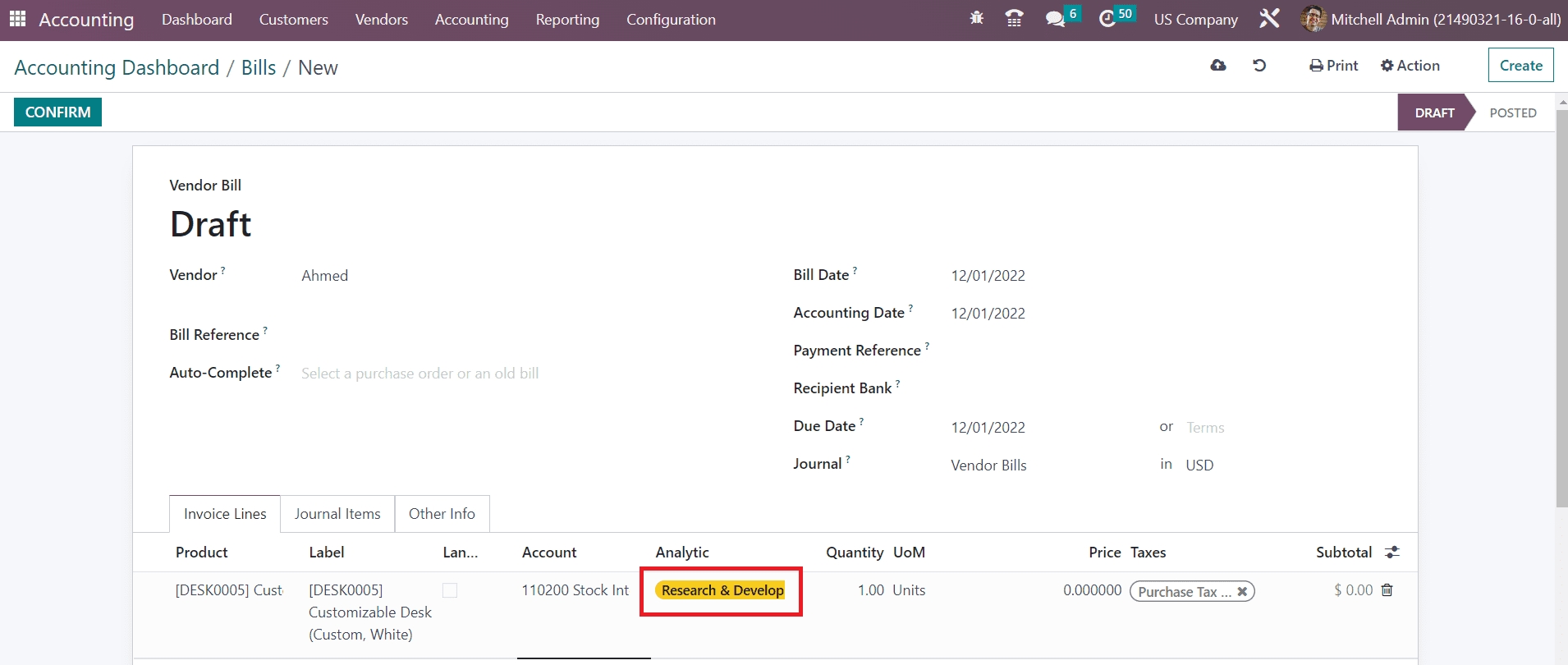Open the apps grid menu icon
1568x665 pixels.
click(17, 19)
